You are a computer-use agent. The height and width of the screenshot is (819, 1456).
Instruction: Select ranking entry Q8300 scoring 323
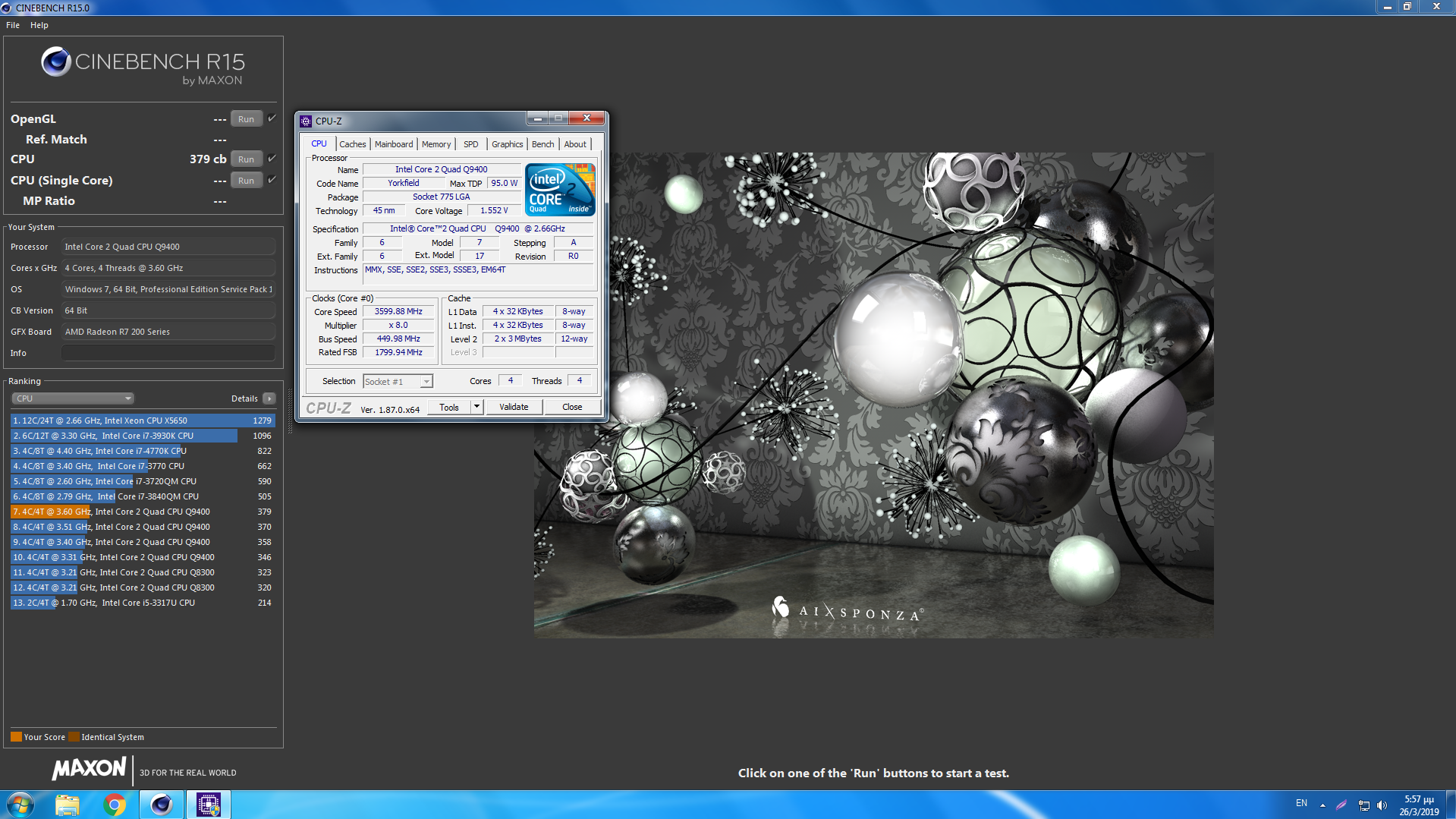click(x=143, y=572)
